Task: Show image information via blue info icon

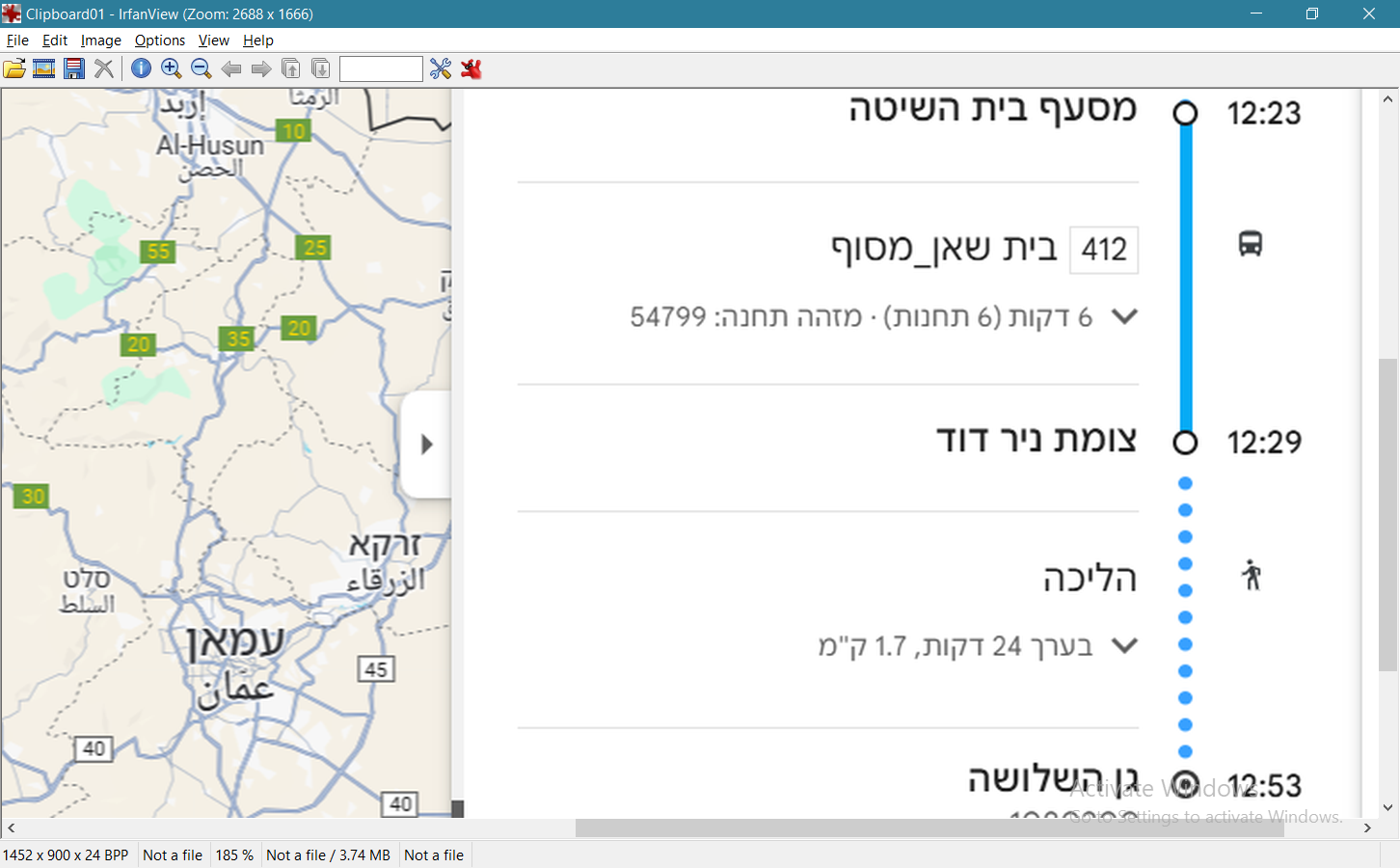Action: (x=141, y=68)
